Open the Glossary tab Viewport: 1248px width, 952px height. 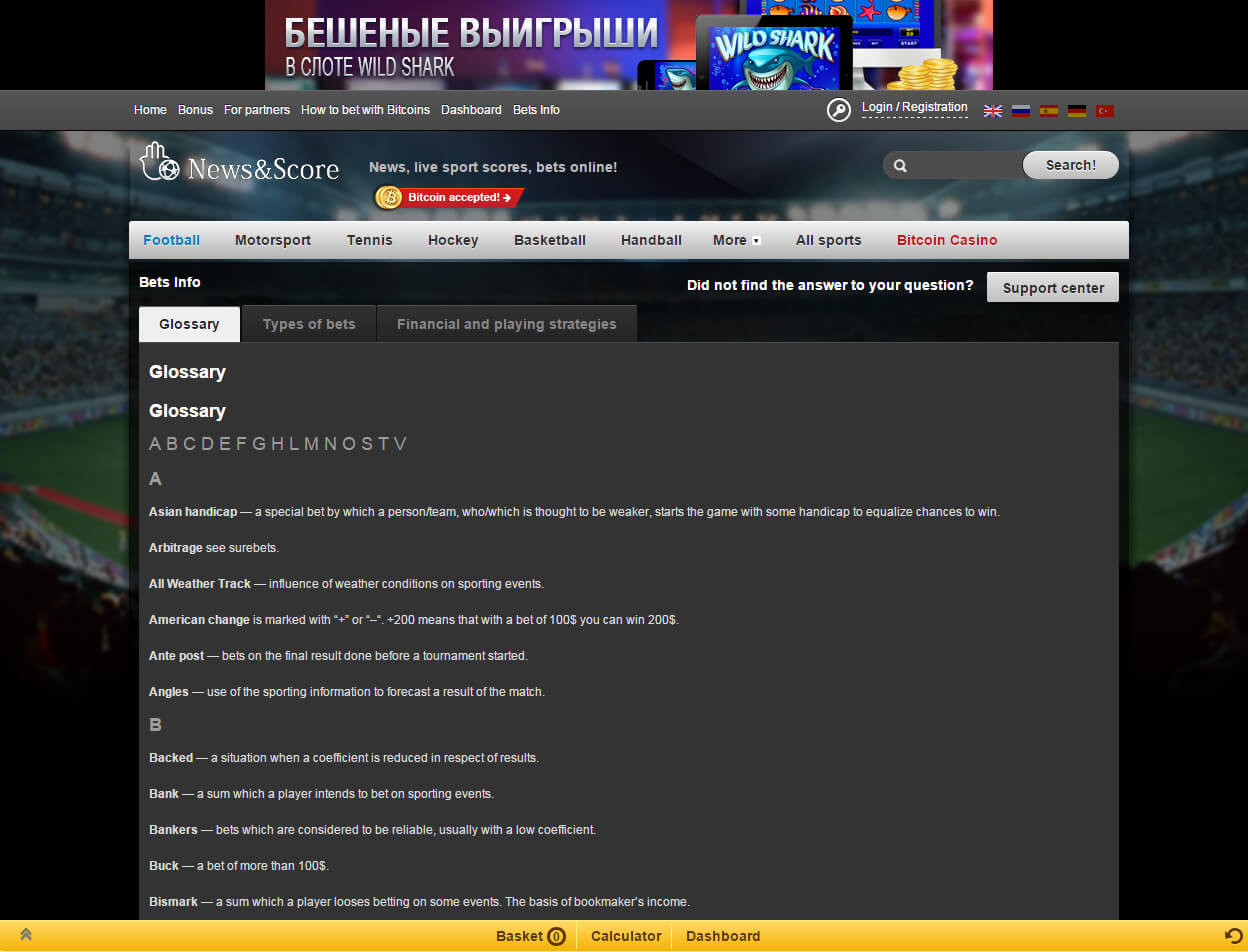pyautogui.click(x=189, y=324)
